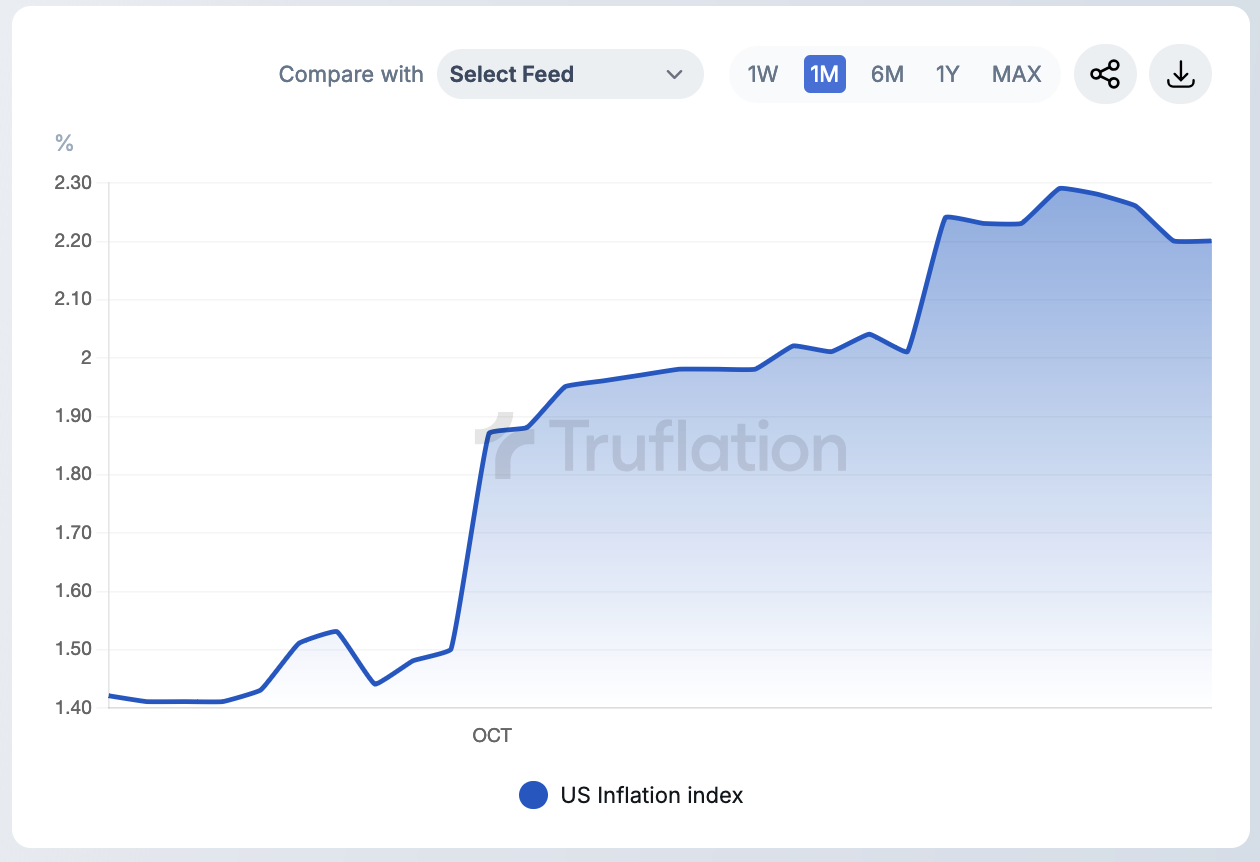Switch to the 1W time range
This screenshot has width=1260, height=862.
point(763,74)
